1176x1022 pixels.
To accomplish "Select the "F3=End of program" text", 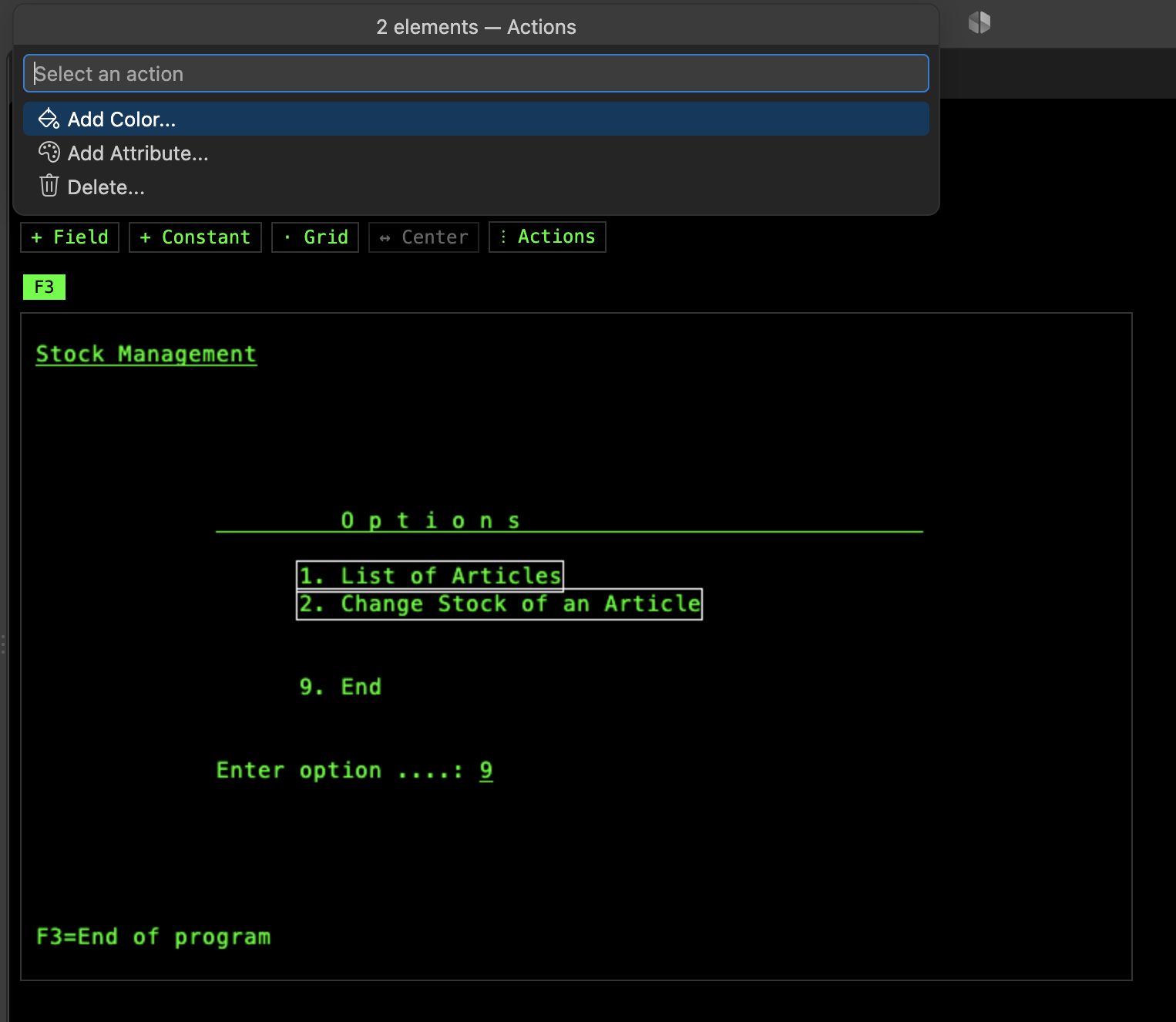I will pyautogui.click(x=153, y=936).
